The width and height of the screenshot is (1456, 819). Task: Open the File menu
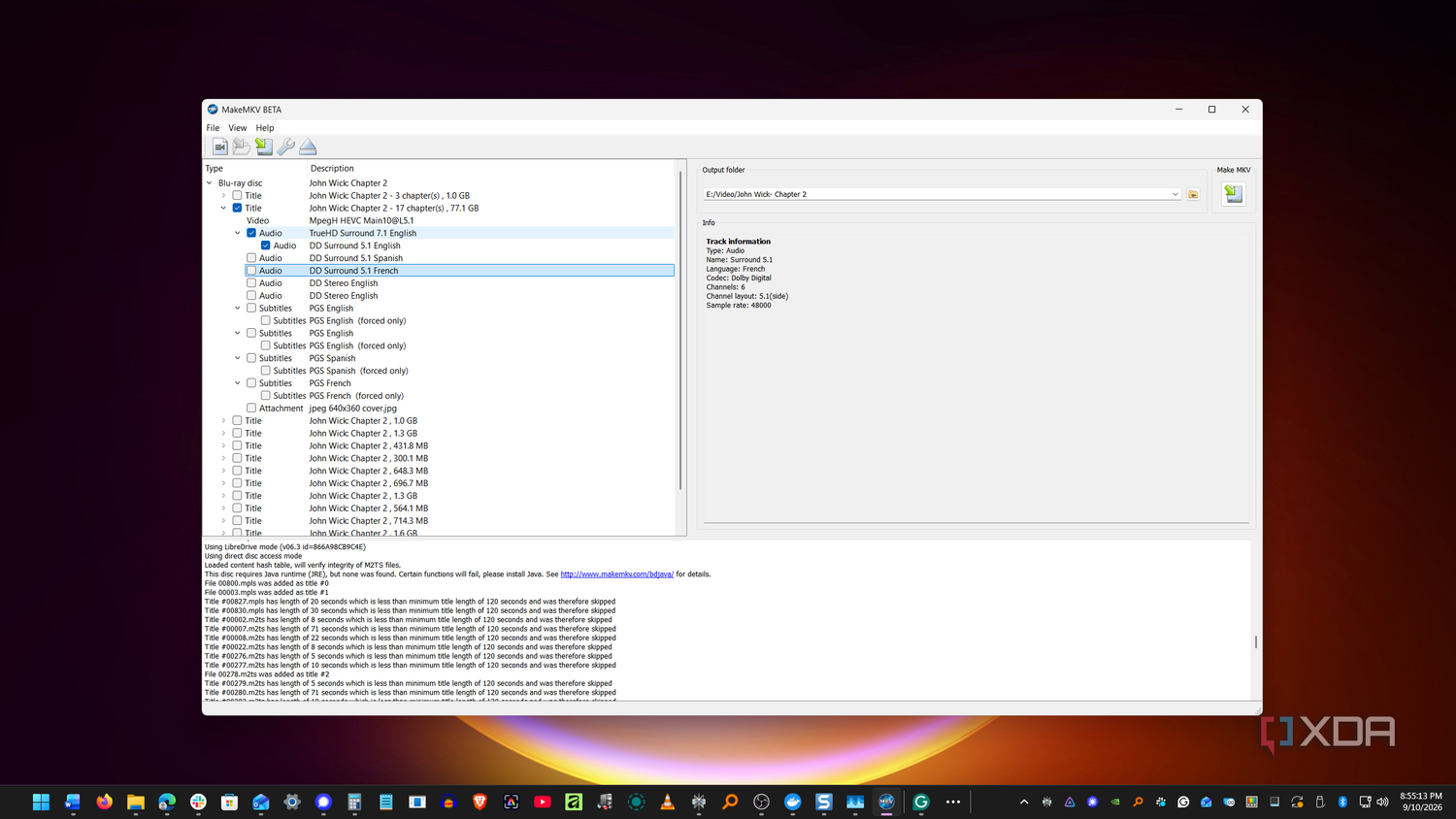[213, 128]
